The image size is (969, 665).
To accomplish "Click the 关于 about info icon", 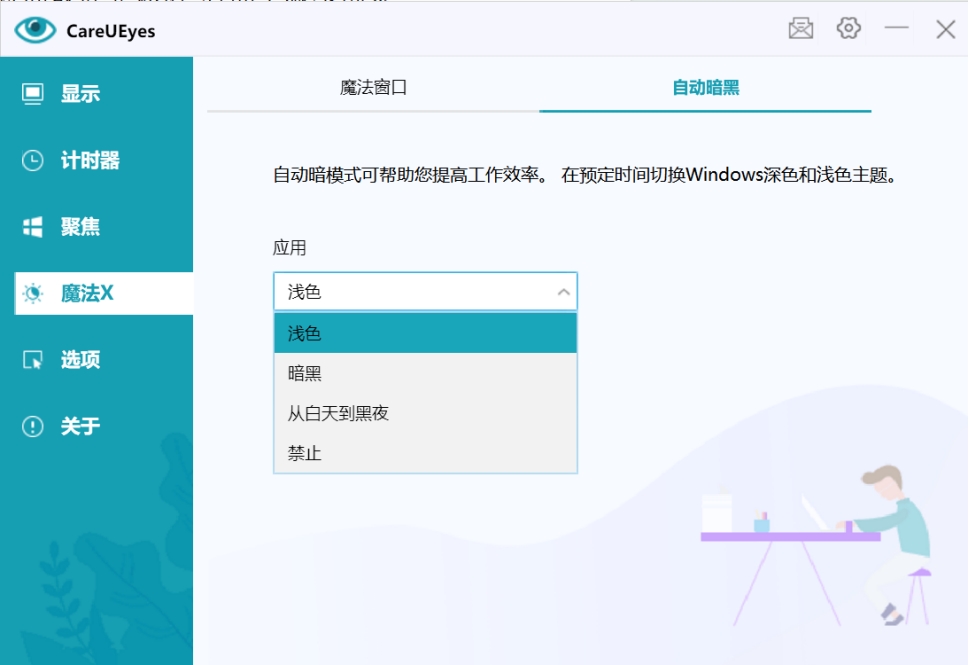I will pos(33,426).
